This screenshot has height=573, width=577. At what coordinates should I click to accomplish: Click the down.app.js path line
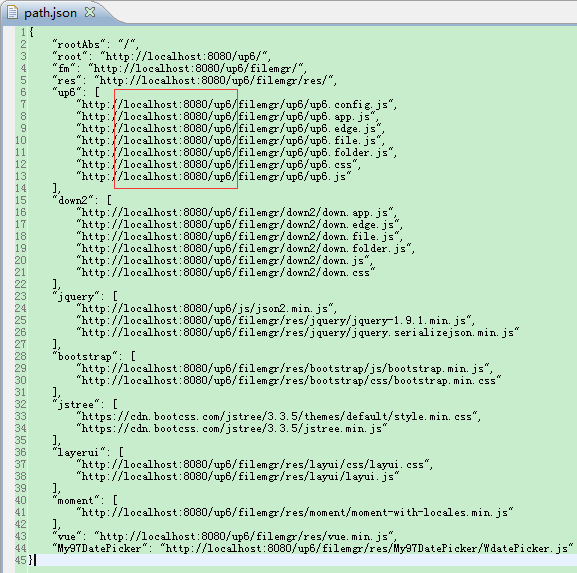point(236,213)
